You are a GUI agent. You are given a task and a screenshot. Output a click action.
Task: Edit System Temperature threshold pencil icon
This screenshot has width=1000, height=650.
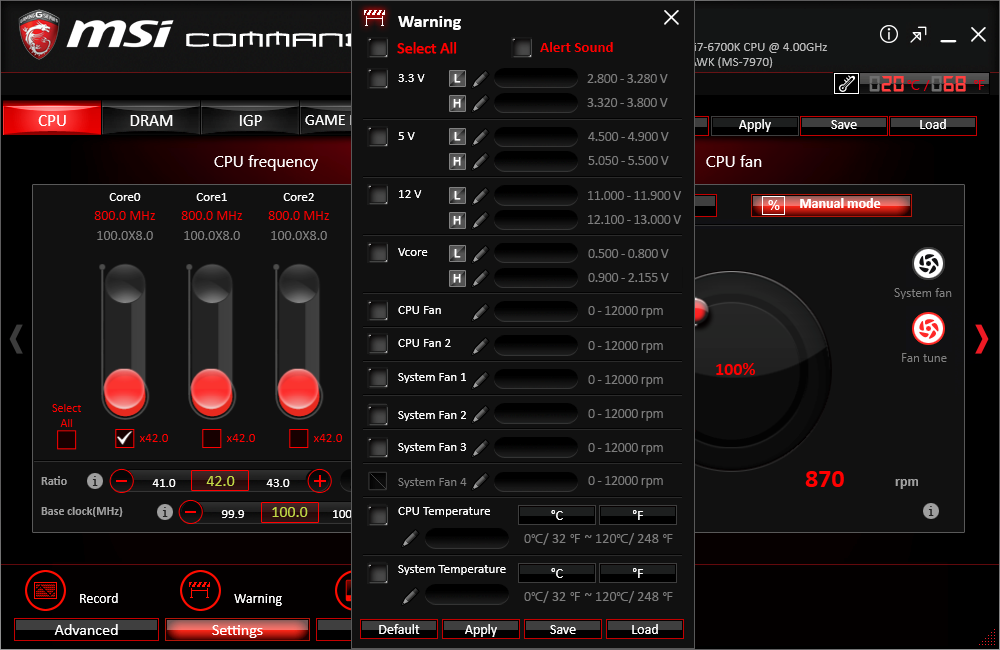(x=410, y=597)
